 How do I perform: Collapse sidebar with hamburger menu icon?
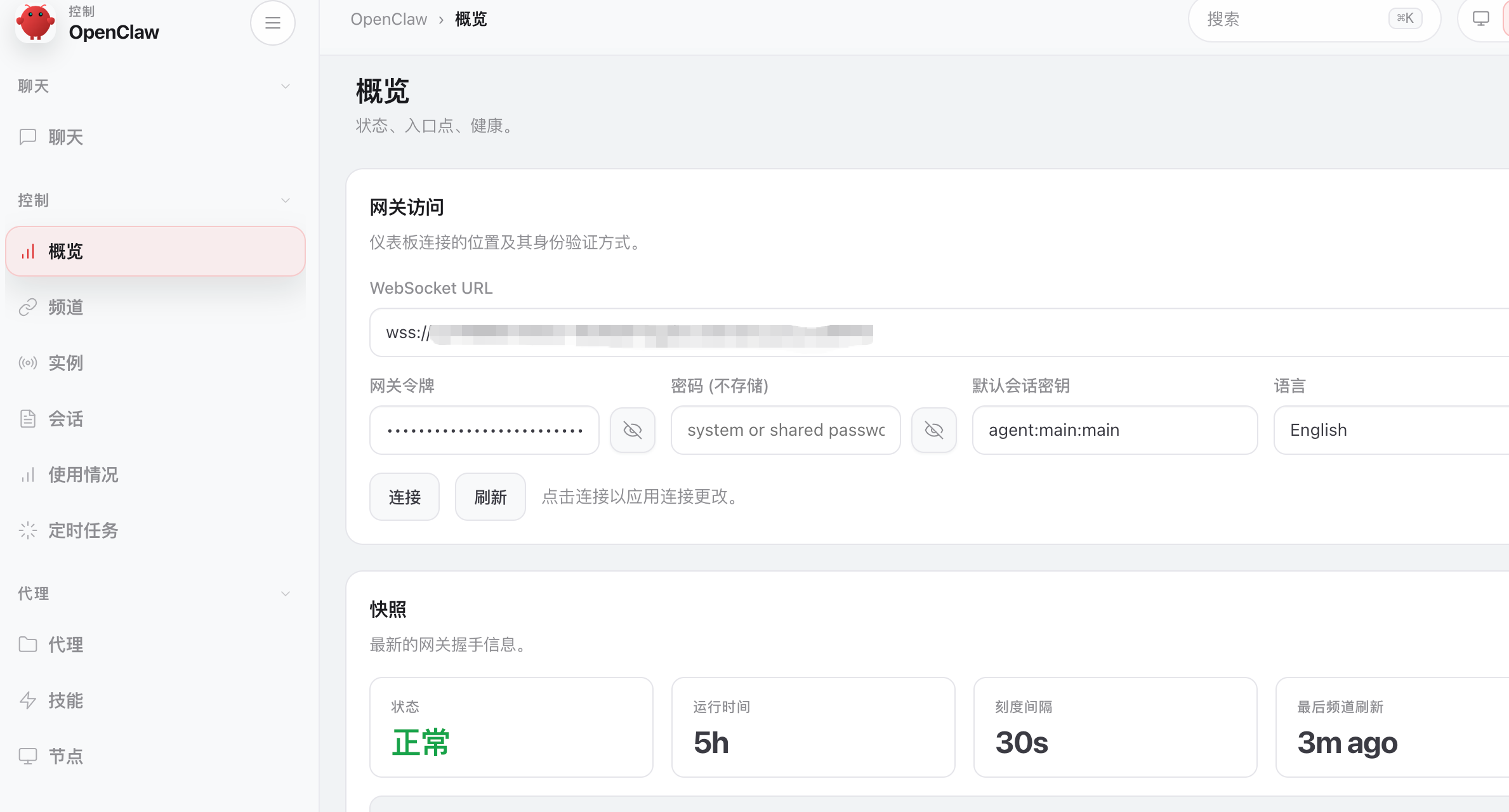click(273, 23)
